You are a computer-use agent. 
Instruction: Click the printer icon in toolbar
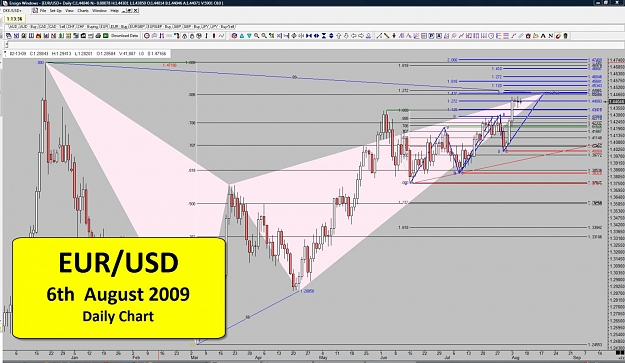pyautogui.click(x=98, y=36)
